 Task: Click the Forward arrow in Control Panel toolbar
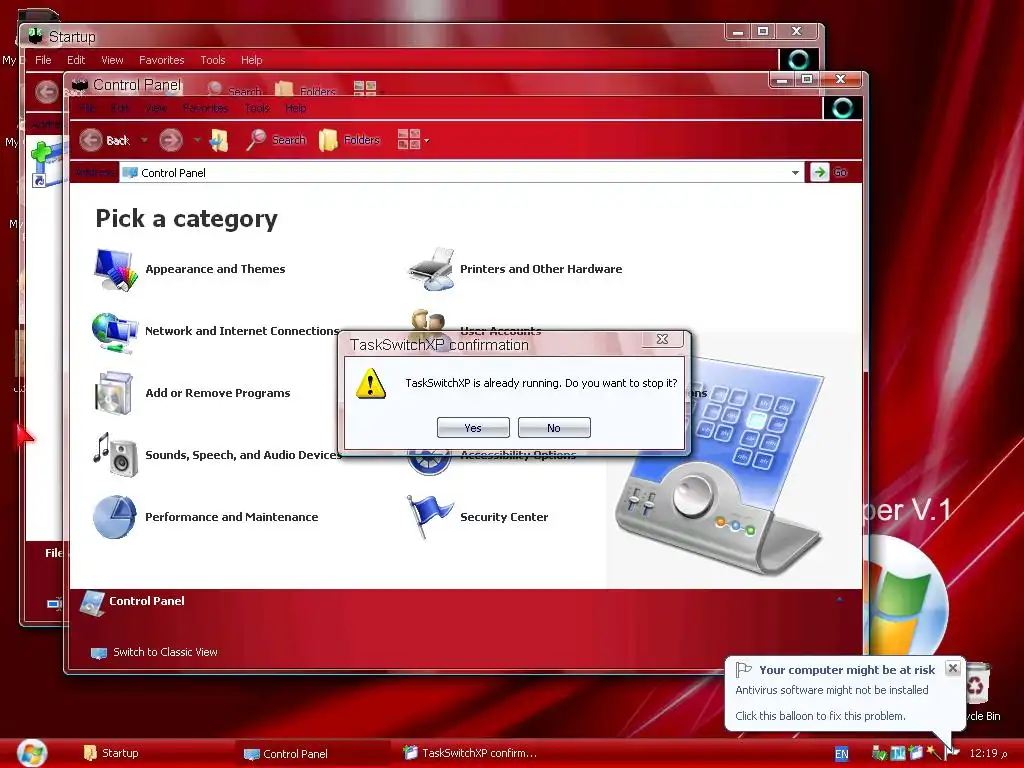(x=171, y=140)
